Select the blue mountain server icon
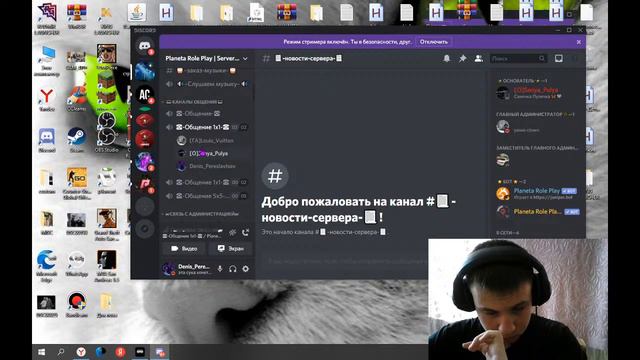 point(144,71)
